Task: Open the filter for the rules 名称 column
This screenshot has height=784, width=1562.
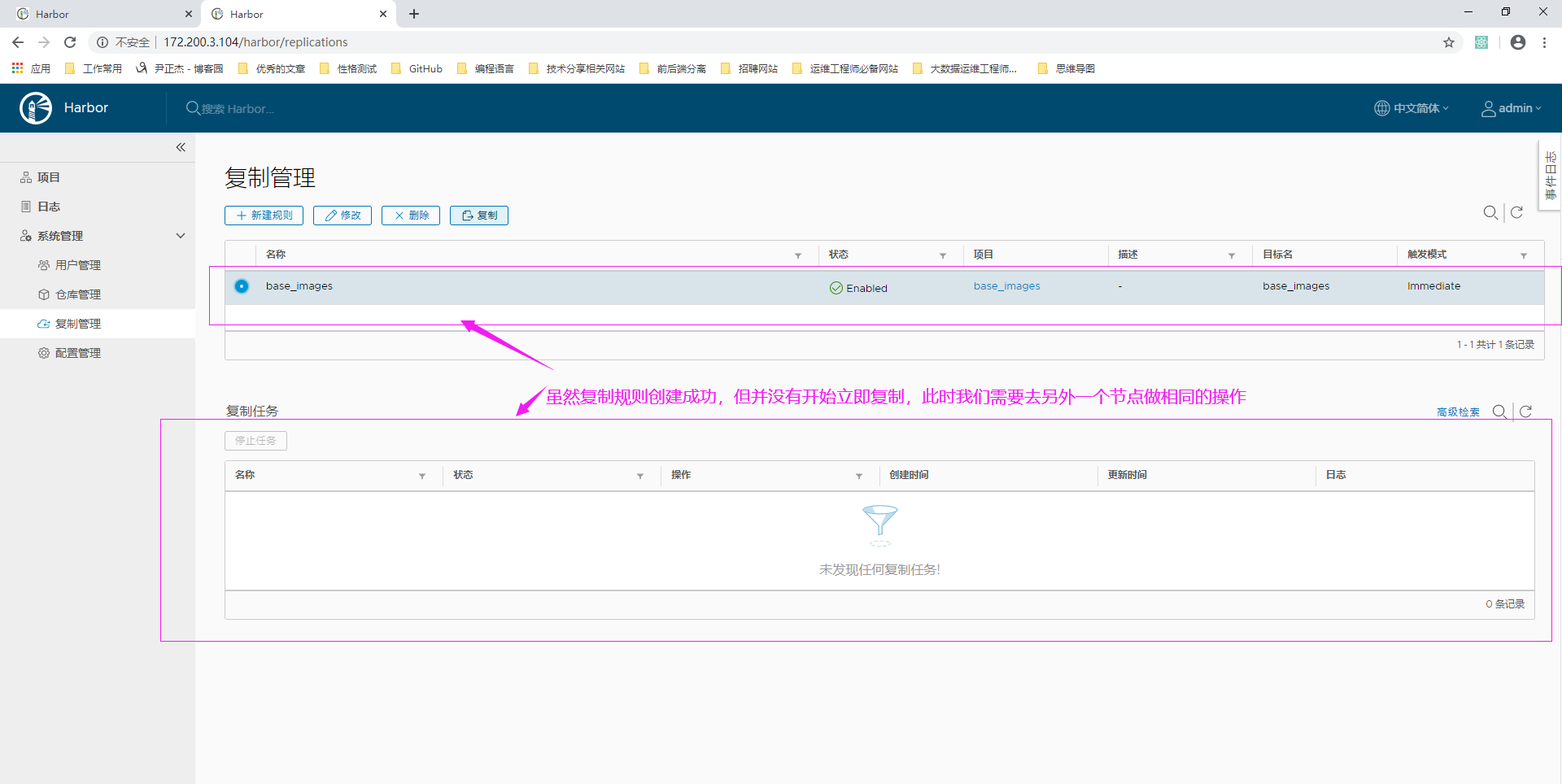Action: click(798, 255)
